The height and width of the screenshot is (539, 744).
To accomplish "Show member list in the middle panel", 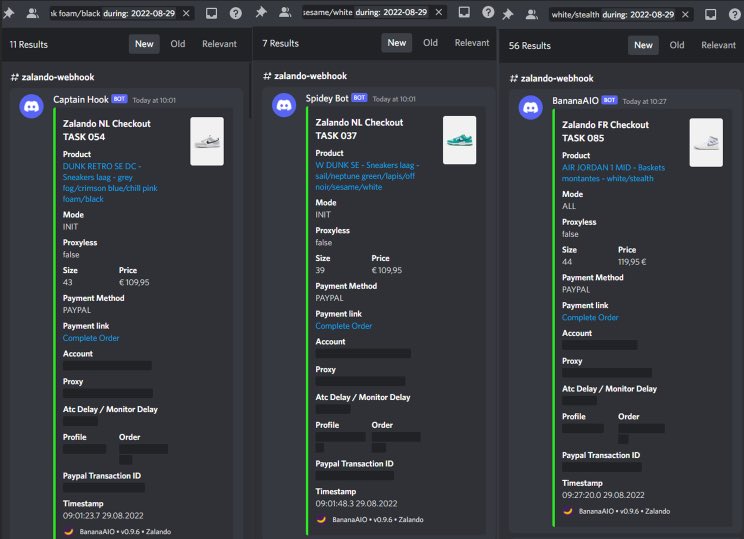I will click(x=285, y=12).
